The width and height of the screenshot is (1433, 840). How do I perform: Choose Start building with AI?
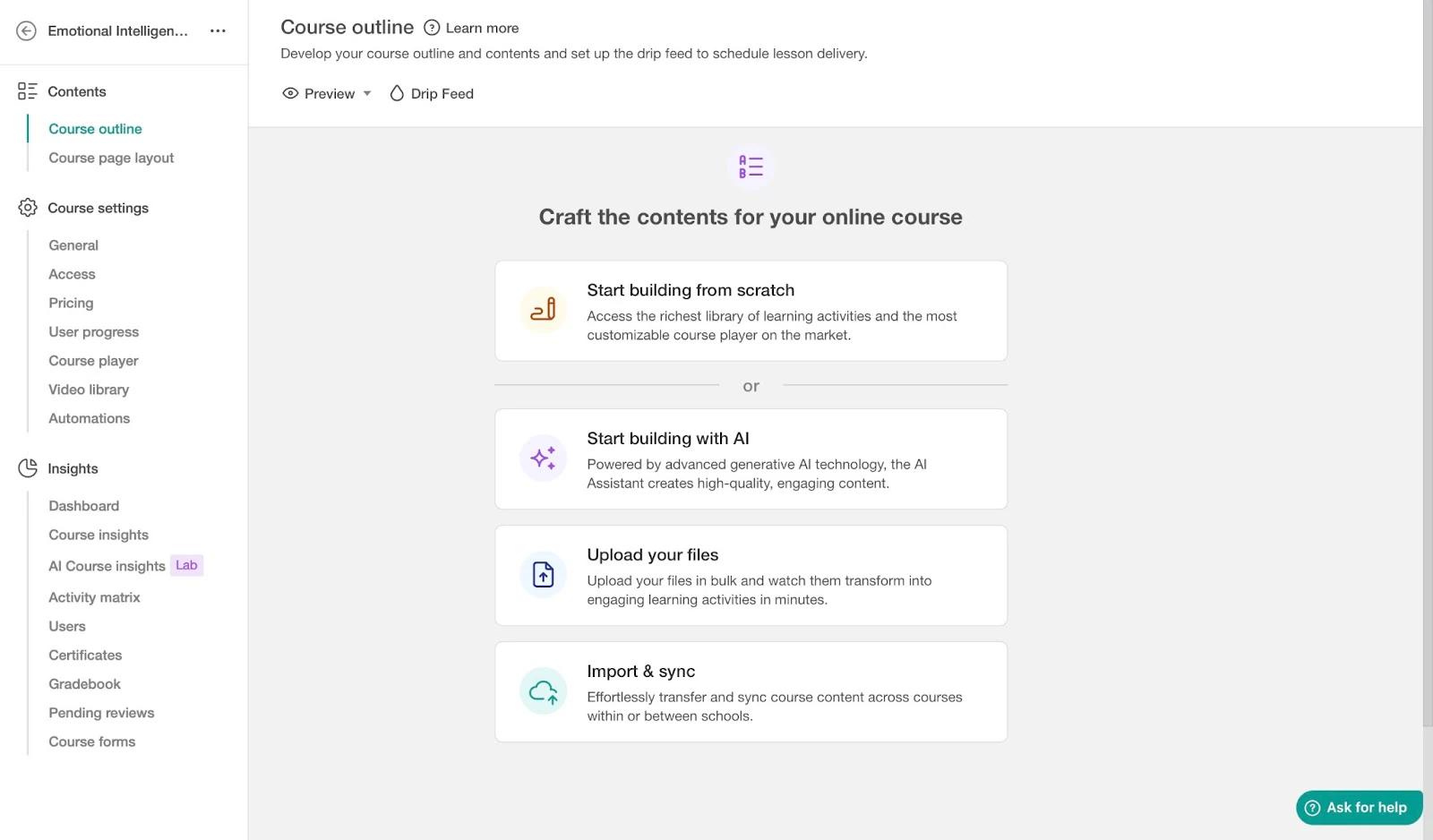tap(751, 459)
